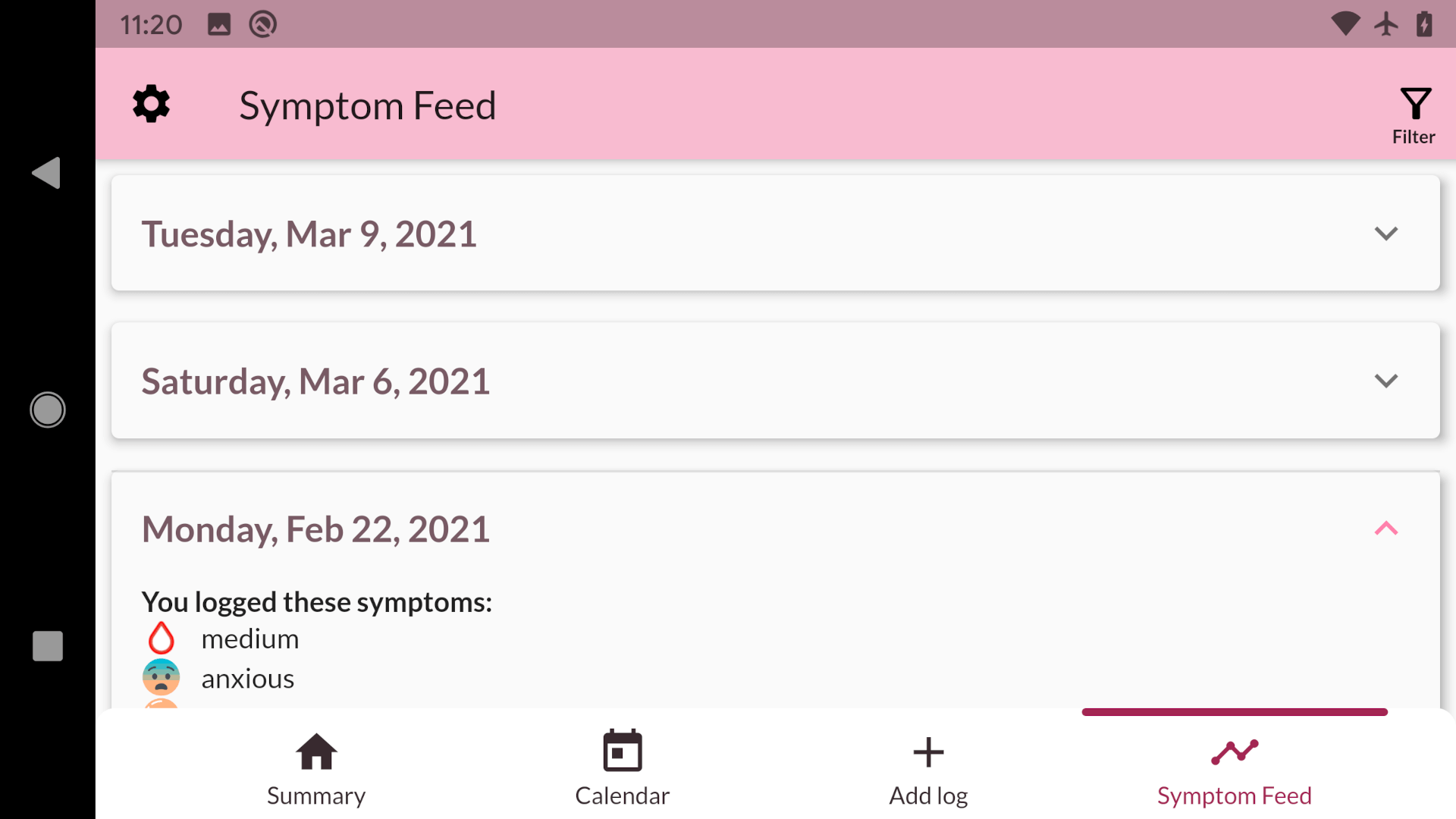Expand Tuesday, Mar 9, 2021 chevron
This screenshot has height=819, width=1456.
click(1385, 234)
